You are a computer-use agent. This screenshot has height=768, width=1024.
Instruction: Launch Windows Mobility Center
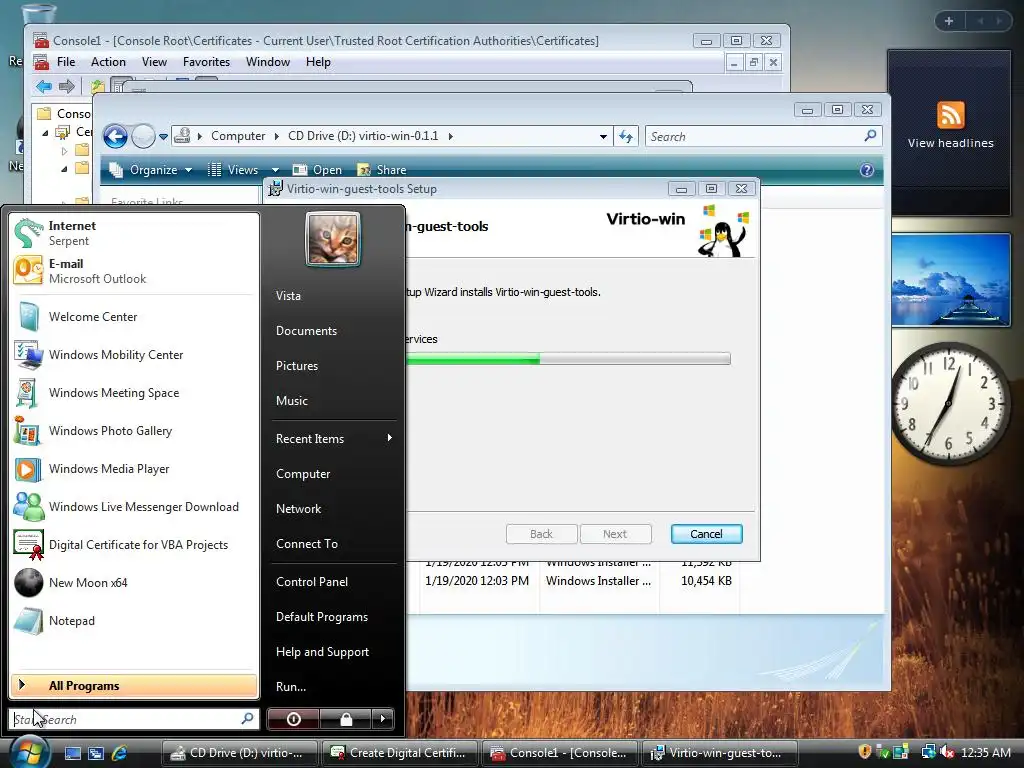click(x=134, y=355)
